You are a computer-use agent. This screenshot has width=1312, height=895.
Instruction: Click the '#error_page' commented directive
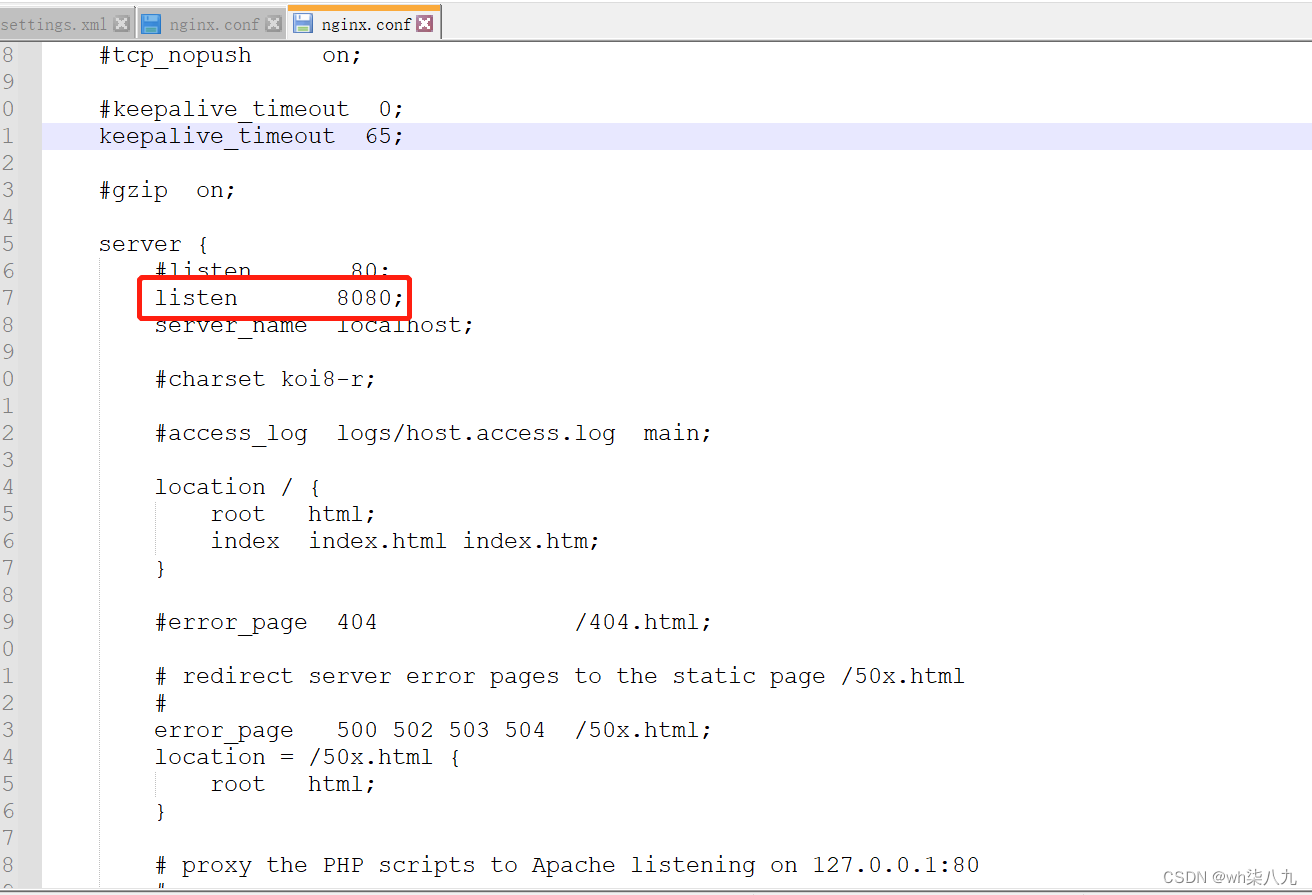tap(231, 623)
